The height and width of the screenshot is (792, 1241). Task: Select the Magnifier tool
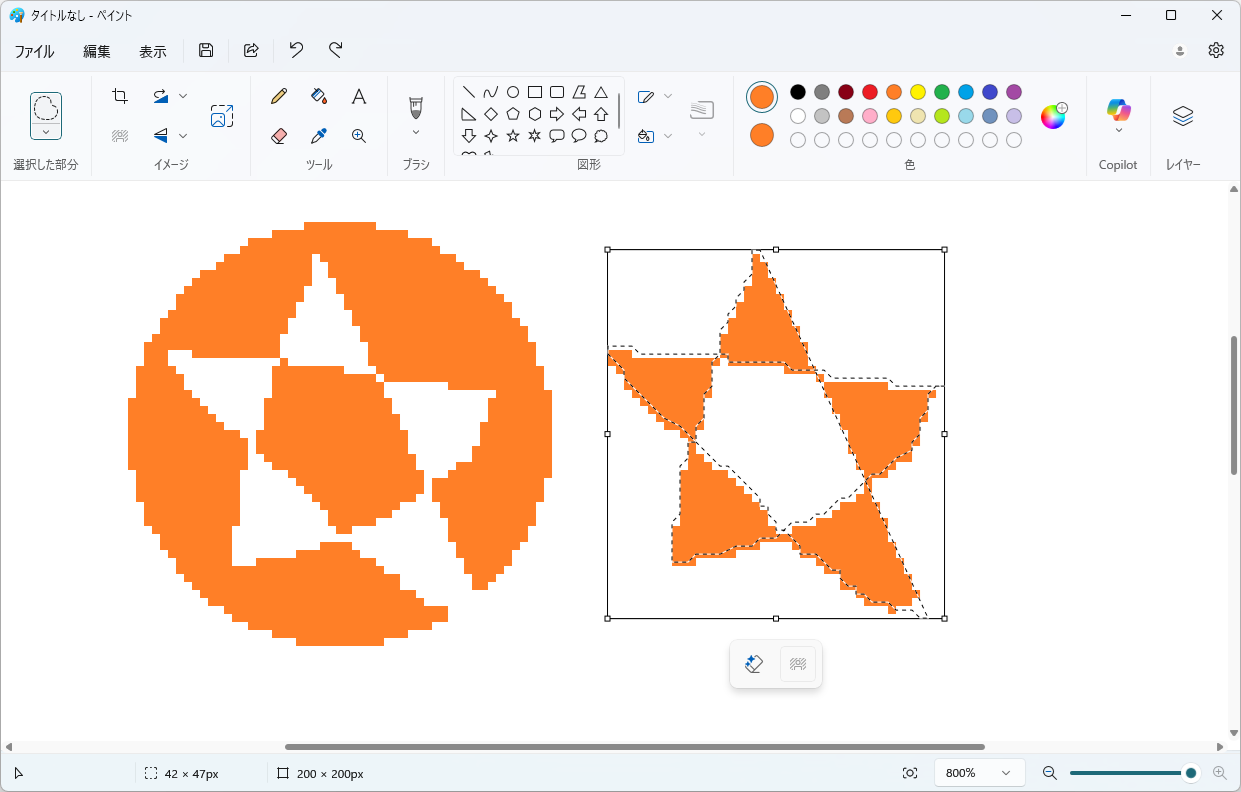click(x=359, y=136)
